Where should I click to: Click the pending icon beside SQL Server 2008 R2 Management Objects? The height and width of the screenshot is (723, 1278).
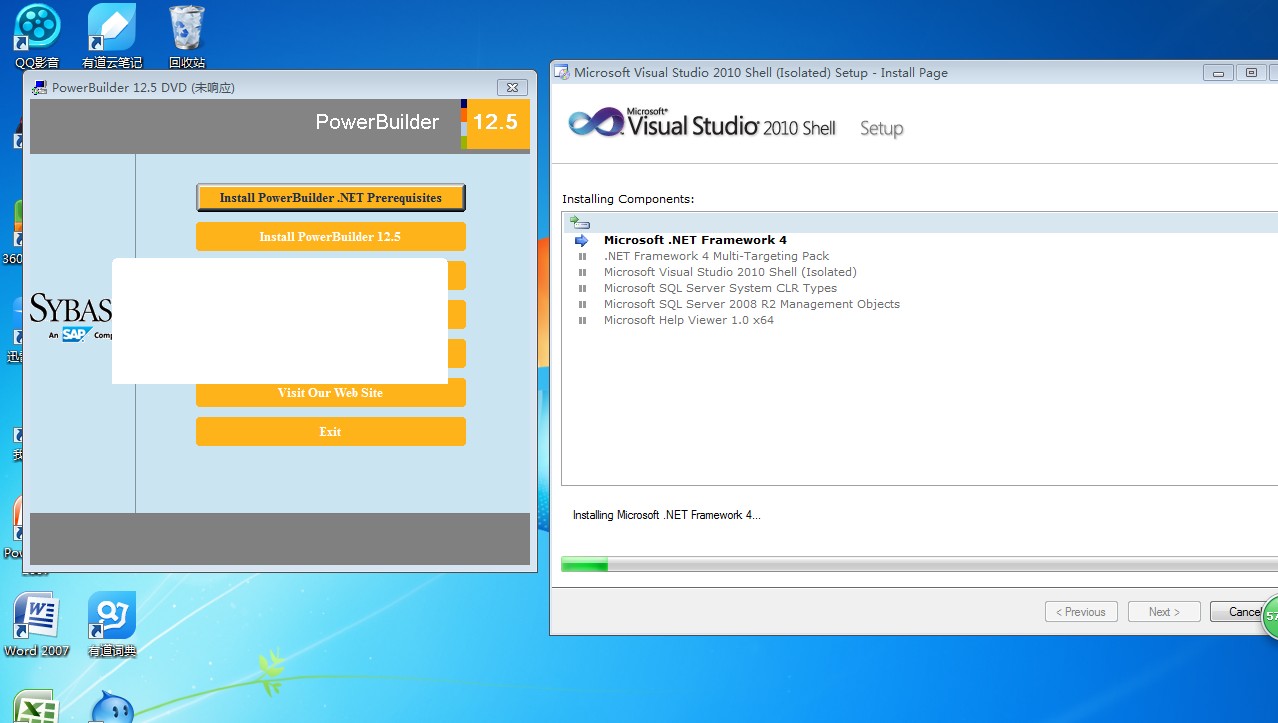pos(582,304)
